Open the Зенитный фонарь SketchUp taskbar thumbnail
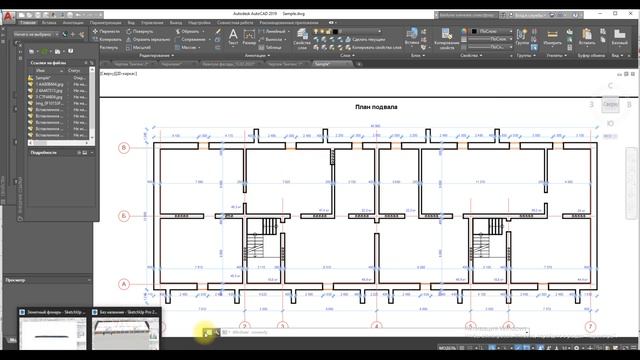Viewport: 640px width, 360px height. click(x=53, y=329)
